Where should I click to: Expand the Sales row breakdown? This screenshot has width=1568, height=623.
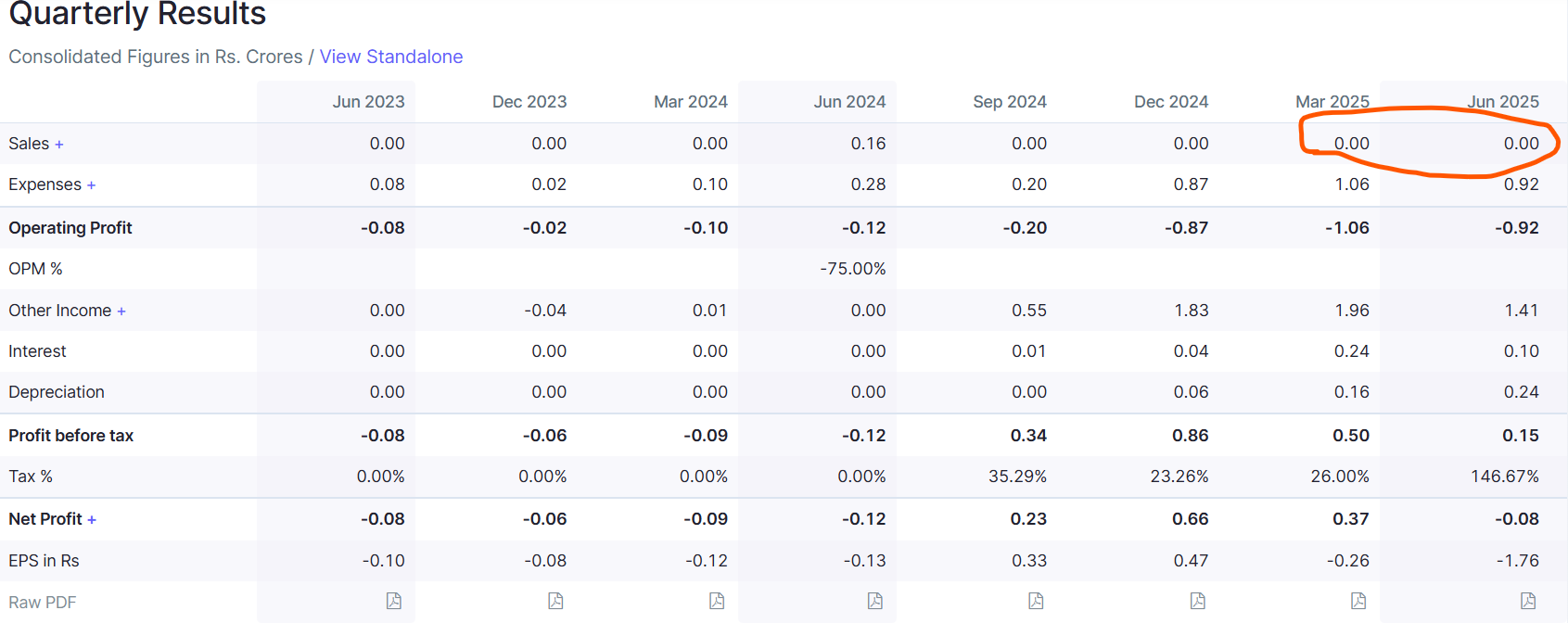59,145
